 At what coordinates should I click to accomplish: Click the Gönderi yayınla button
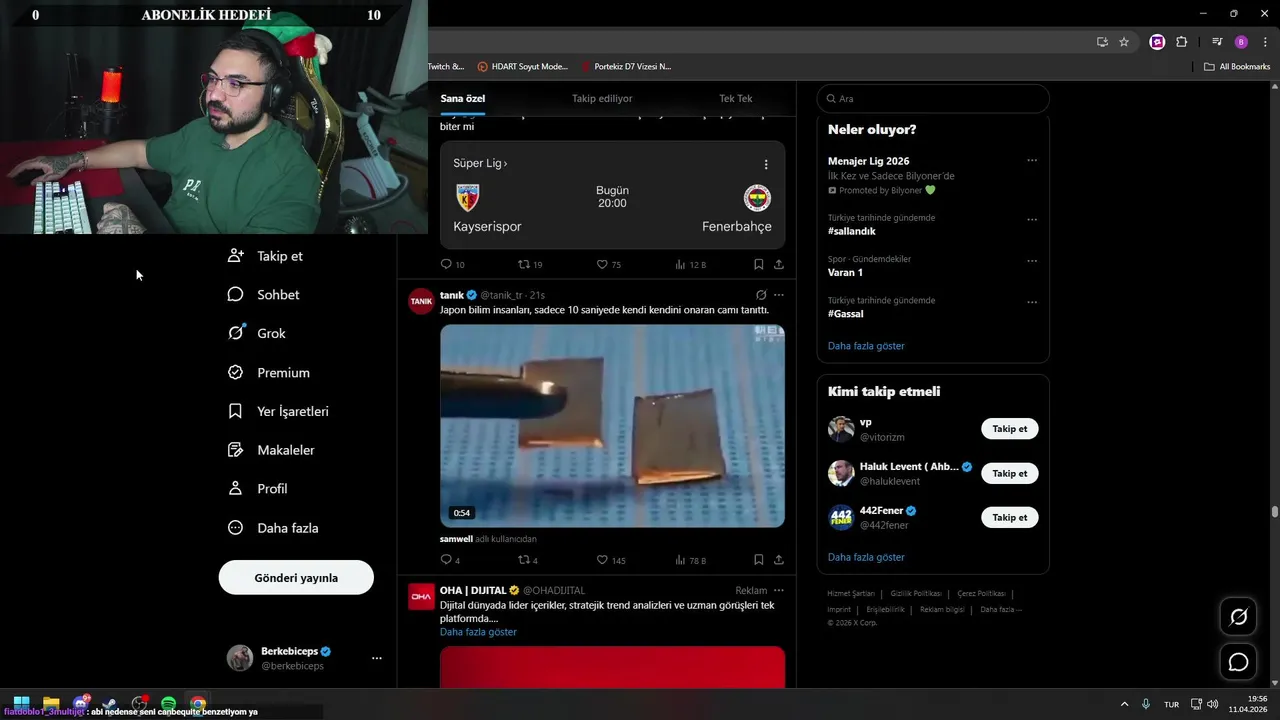(296, 578)
